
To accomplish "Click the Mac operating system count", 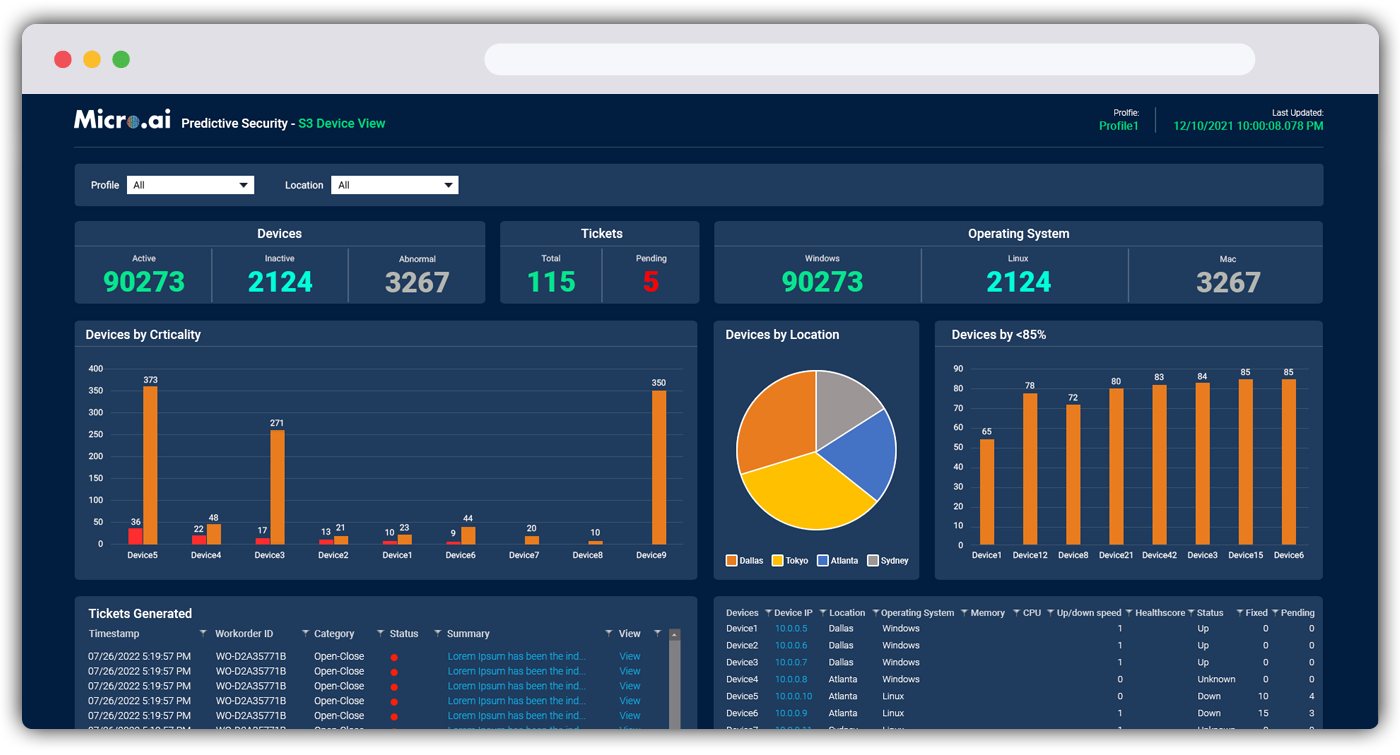I will (x=1228, y=282).
